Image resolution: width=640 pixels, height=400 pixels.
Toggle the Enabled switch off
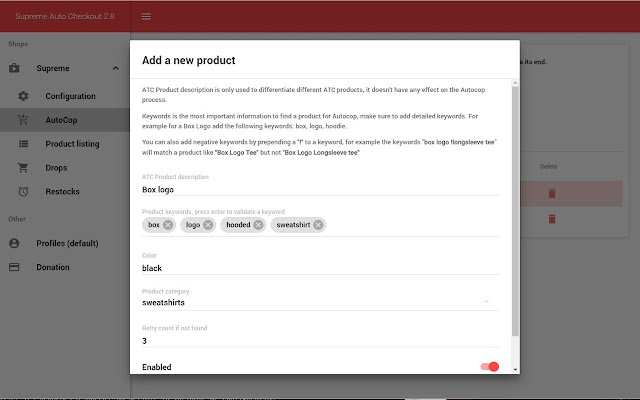[x=490, y=367]
